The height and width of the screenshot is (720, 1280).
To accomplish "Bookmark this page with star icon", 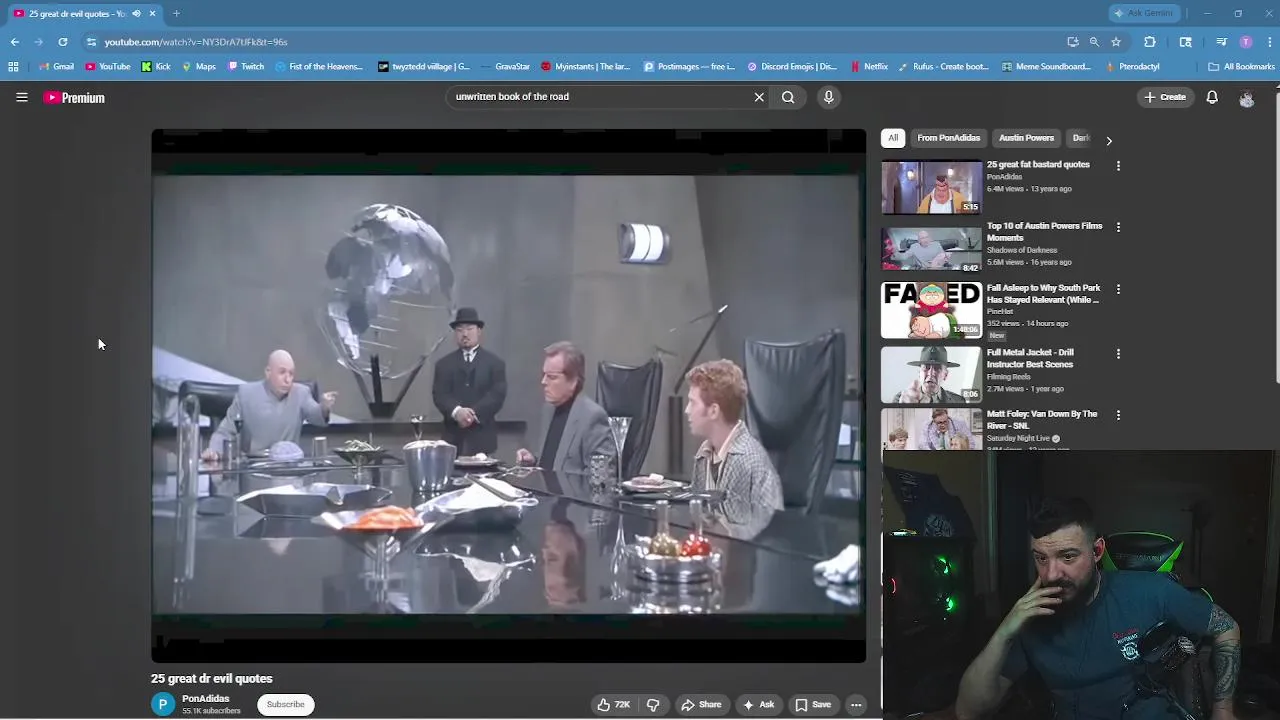I will tap(1116, 42).
